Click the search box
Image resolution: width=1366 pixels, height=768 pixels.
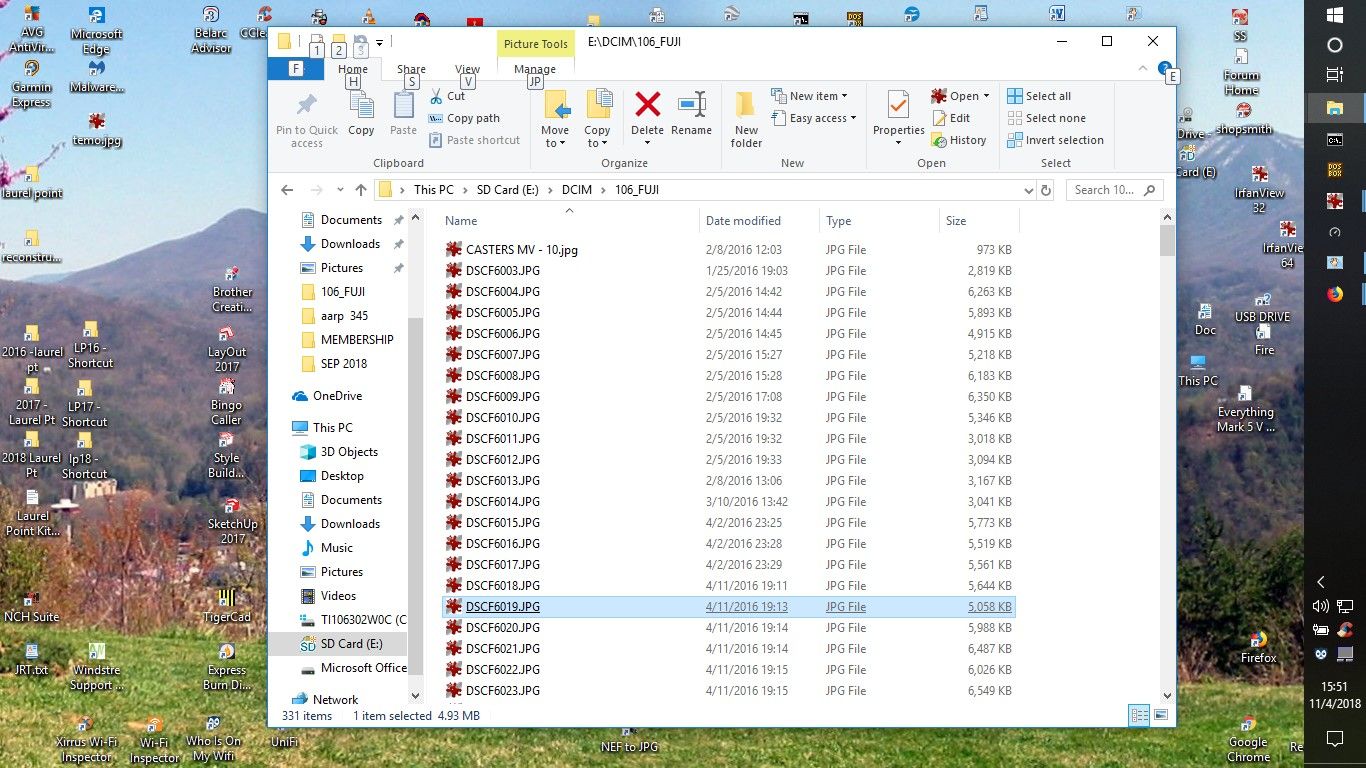click(x=1113, y=190)
